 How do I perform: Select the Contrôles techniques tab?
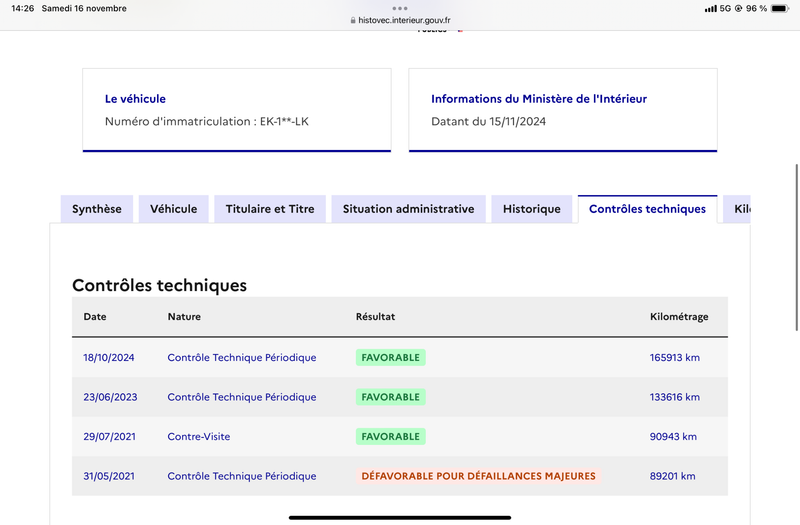[x=647, y=209]
